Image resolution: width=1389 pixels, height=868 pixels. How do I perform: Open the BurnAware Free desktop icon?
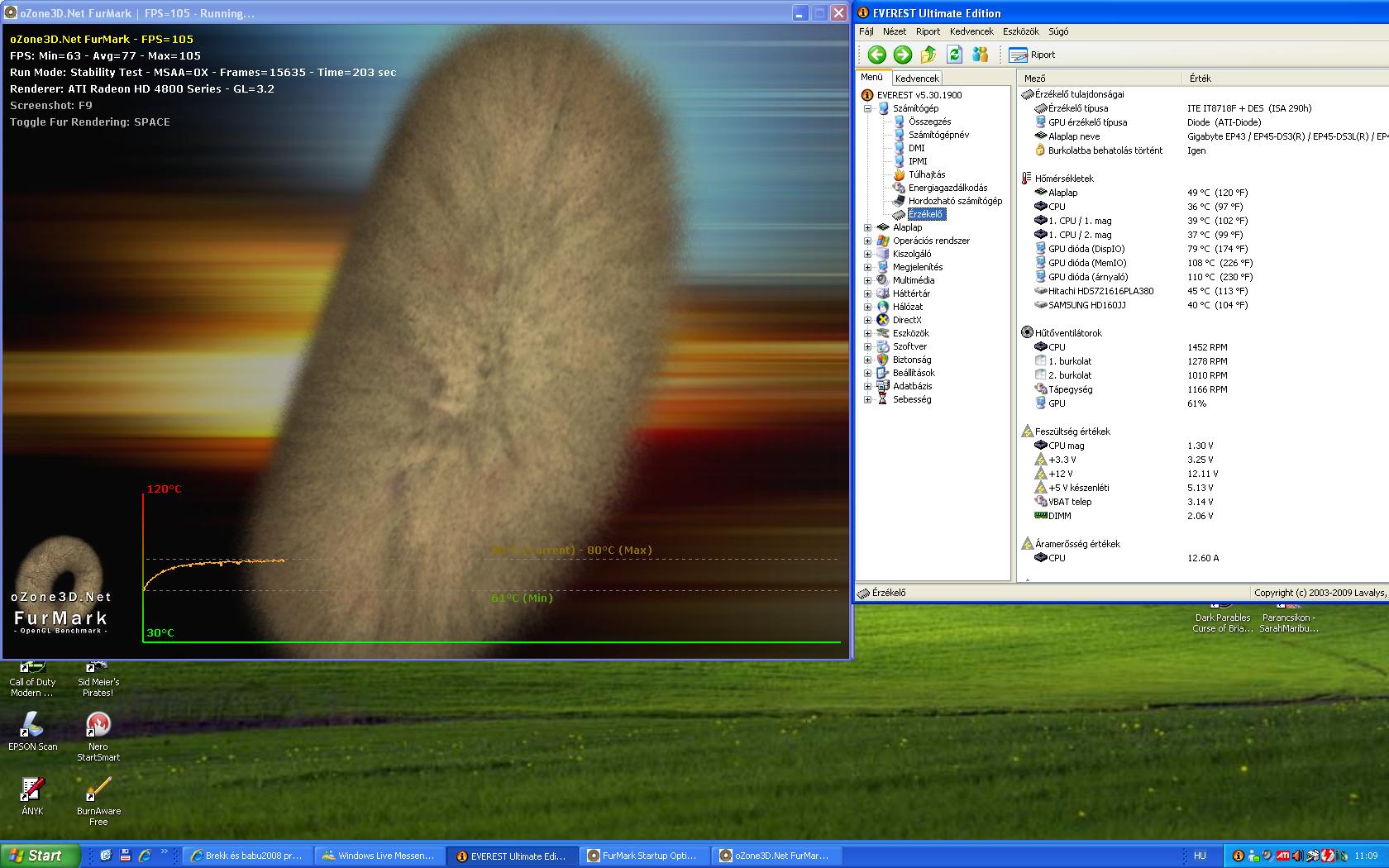(98, 801)
